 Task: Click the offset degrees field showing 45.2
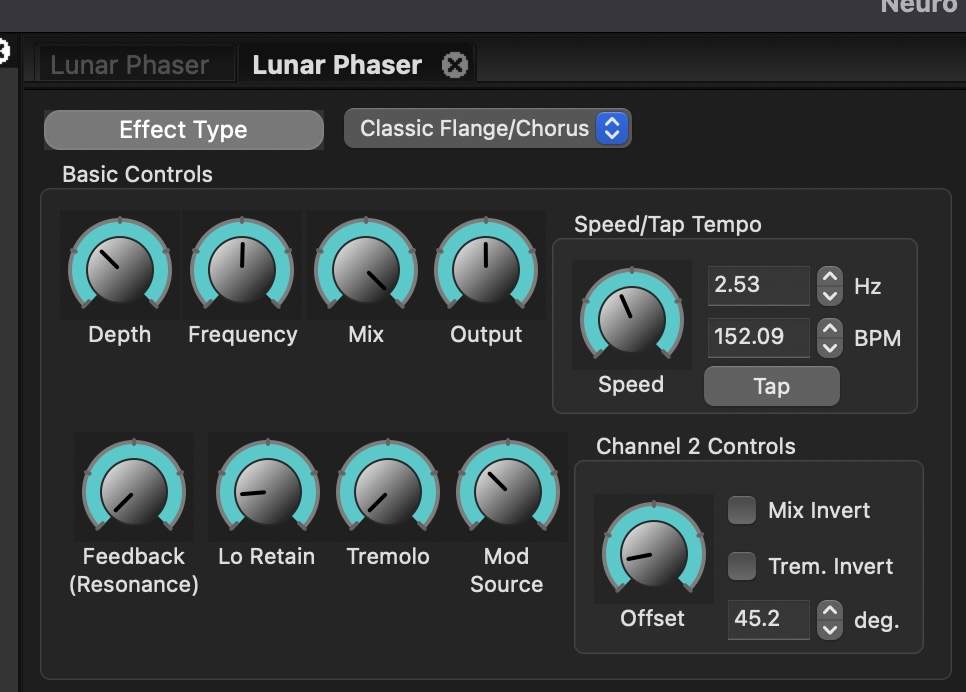[768, 619]
